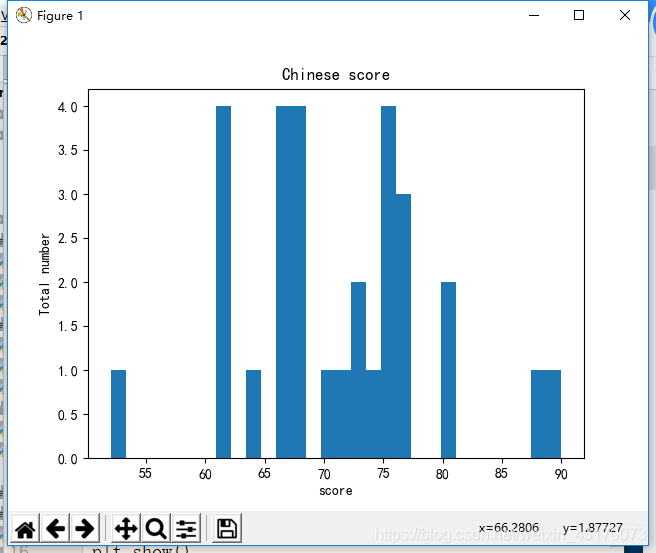Click the x=66.2806 cursor coordinate readout
The width and height of the screenshot is (656, 553).
click(x=509, y=528)
